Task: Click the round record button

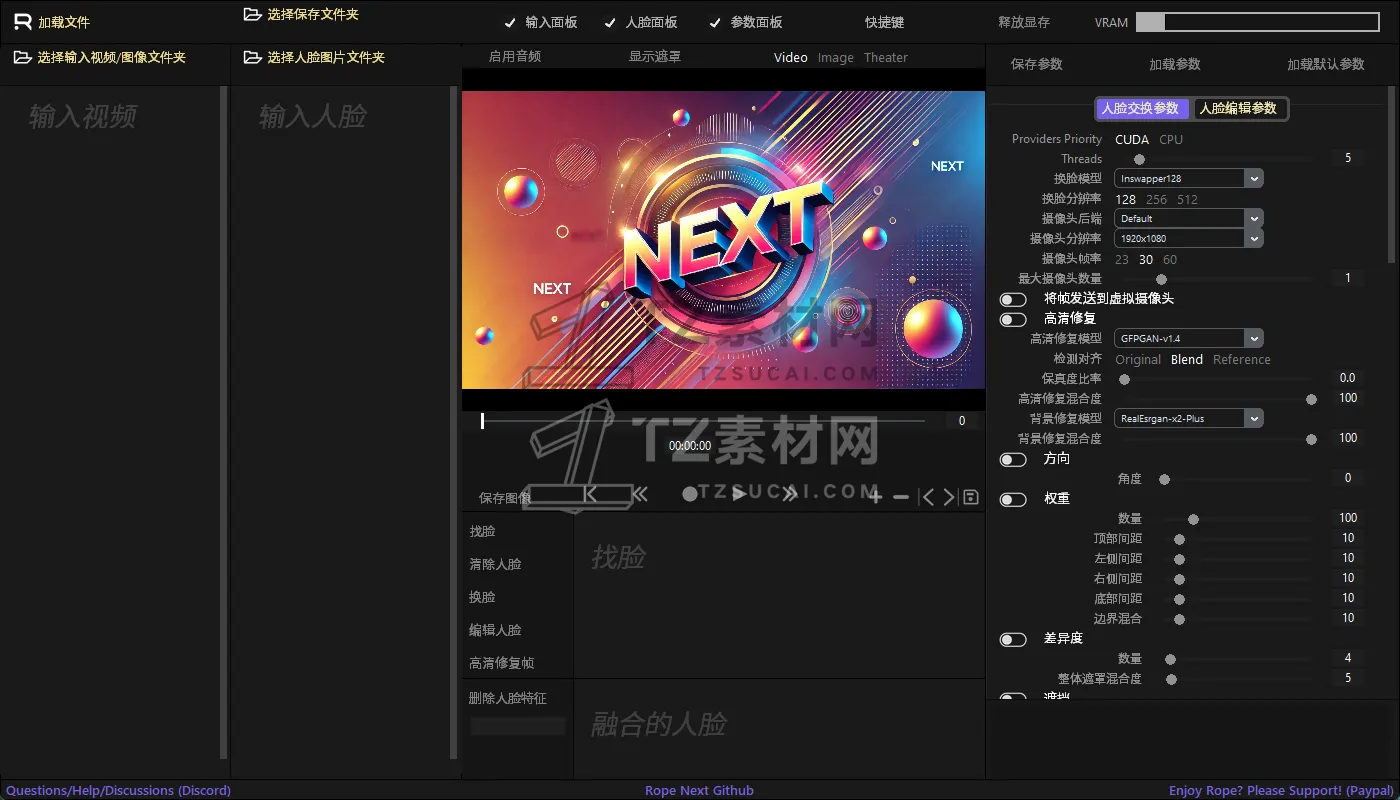Action: pyautogui.click(x=689, y=493)
